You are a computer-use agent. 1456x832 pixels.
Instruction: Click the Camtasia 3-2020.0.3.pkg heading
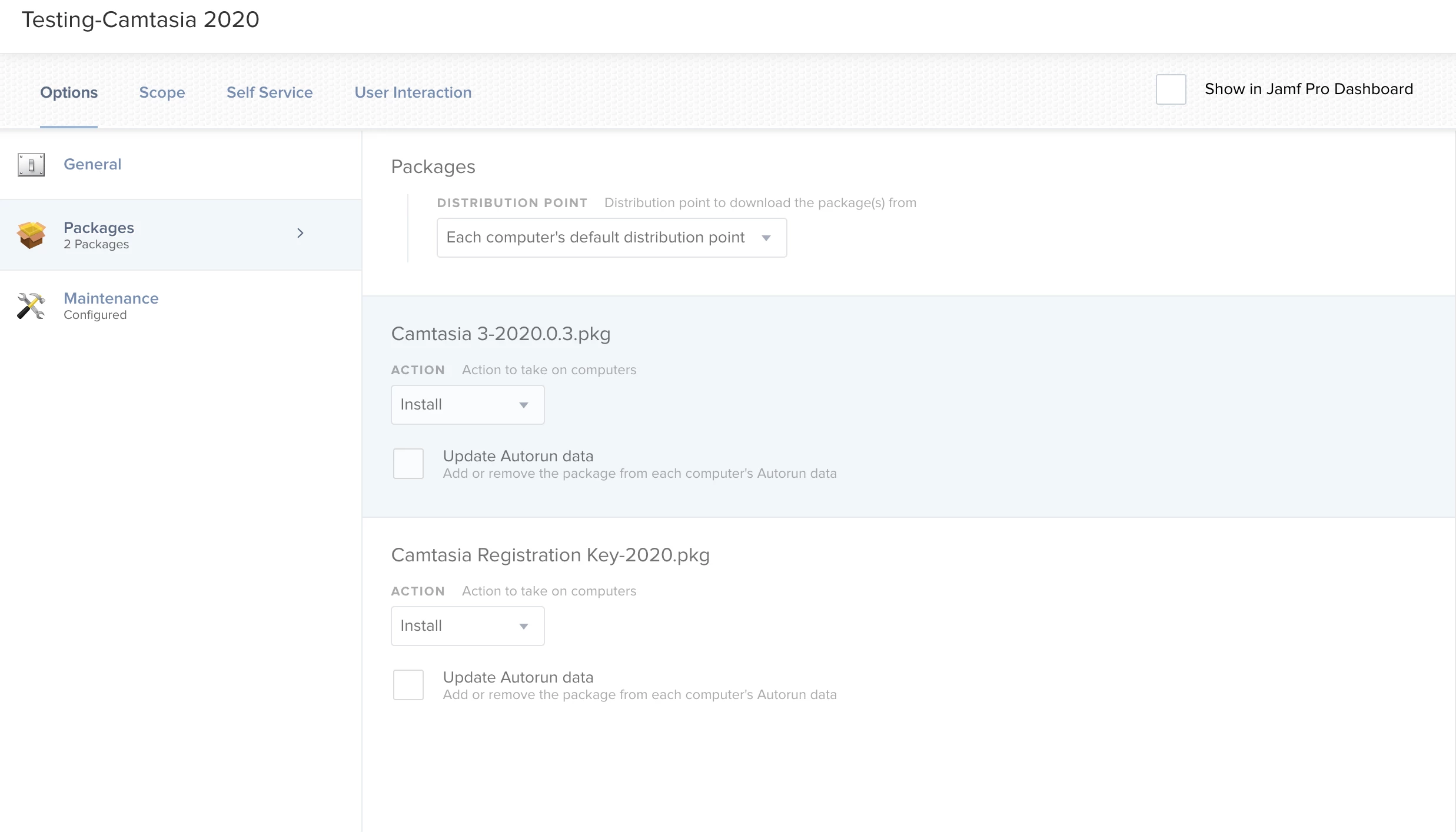501,334
